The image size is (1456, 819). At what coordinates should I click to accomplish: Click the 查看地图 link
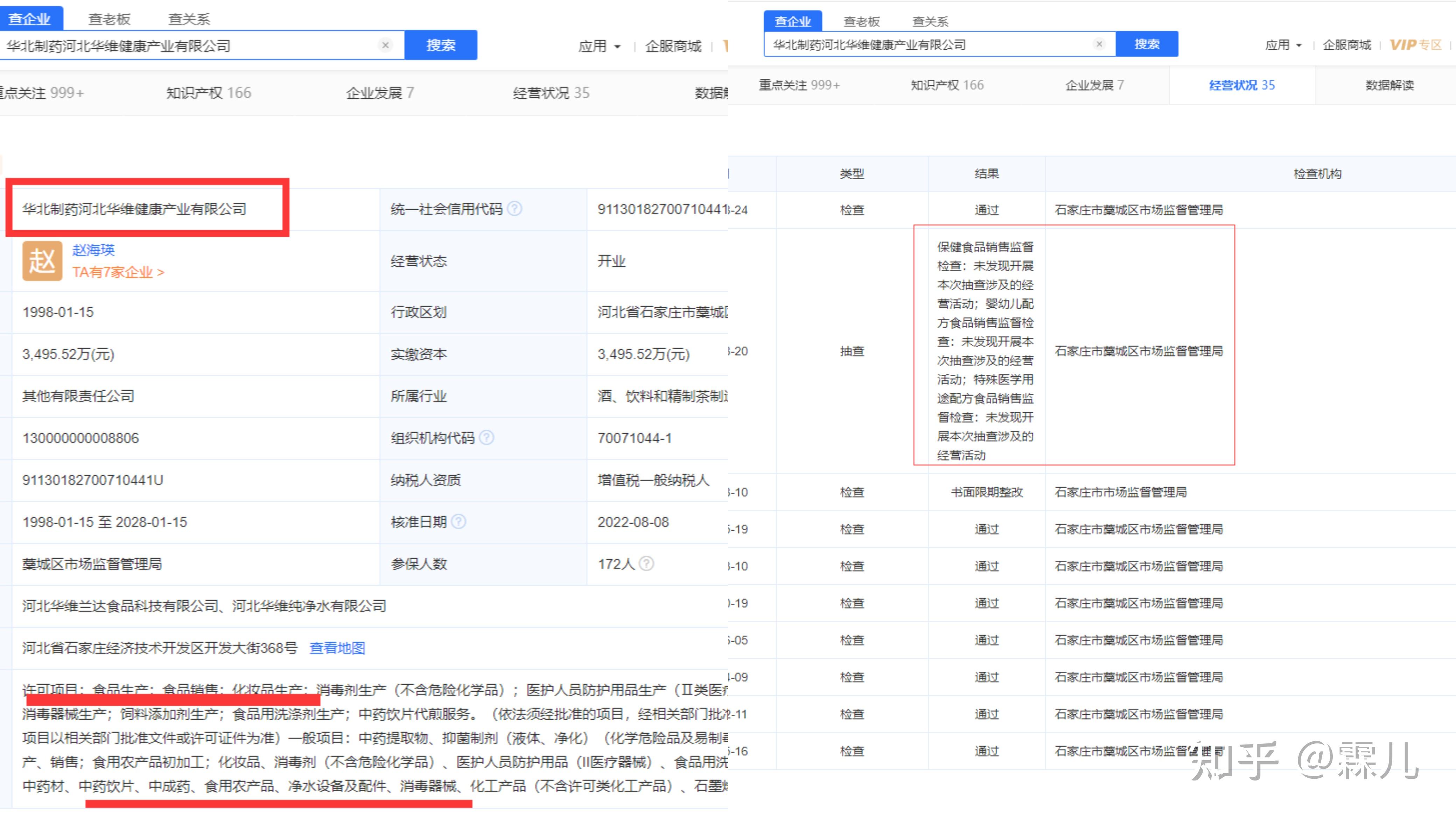[337, 648]
